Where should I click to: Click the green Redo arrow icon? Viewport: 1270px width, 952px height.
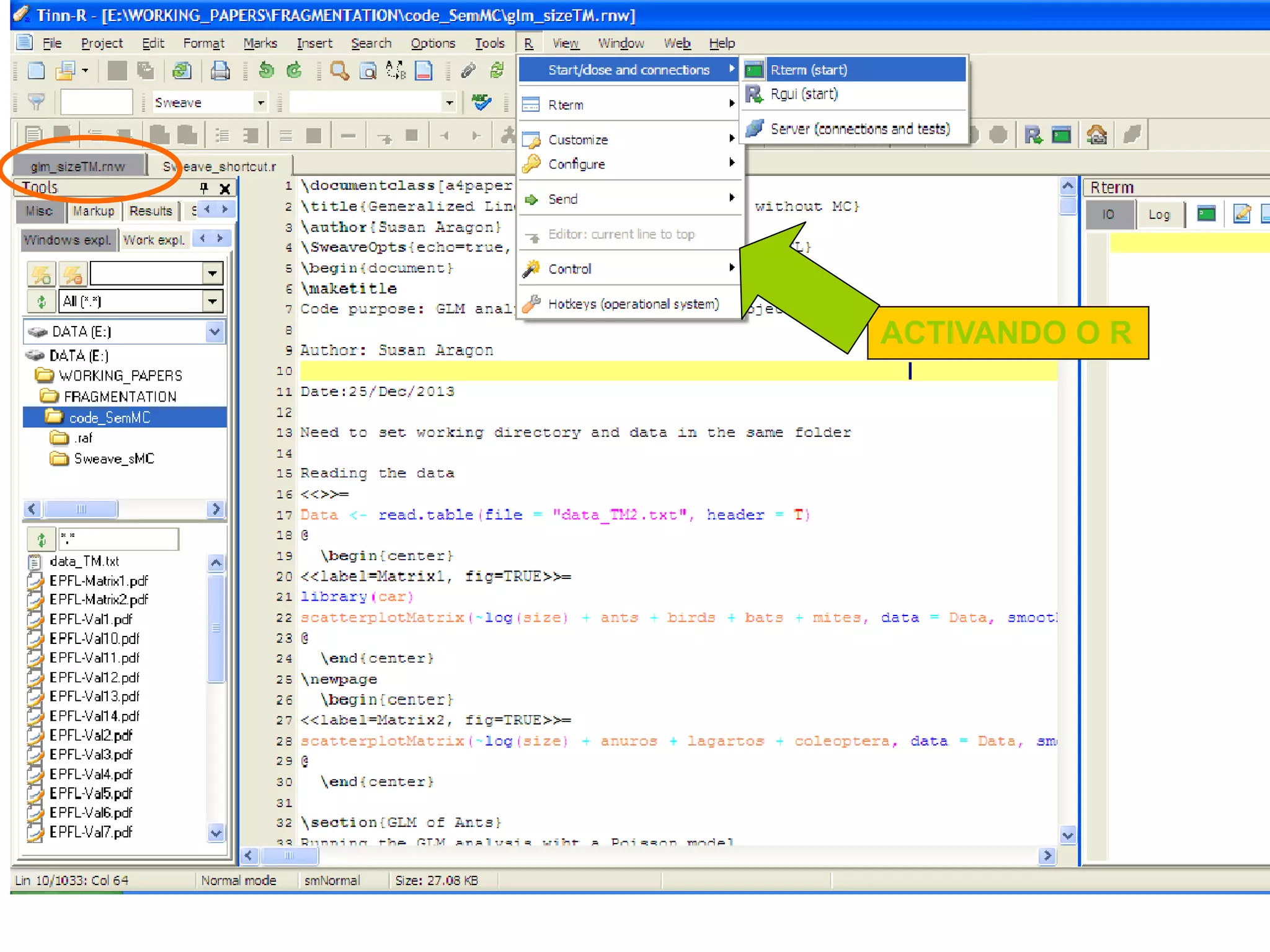click(x=295, y=71)
